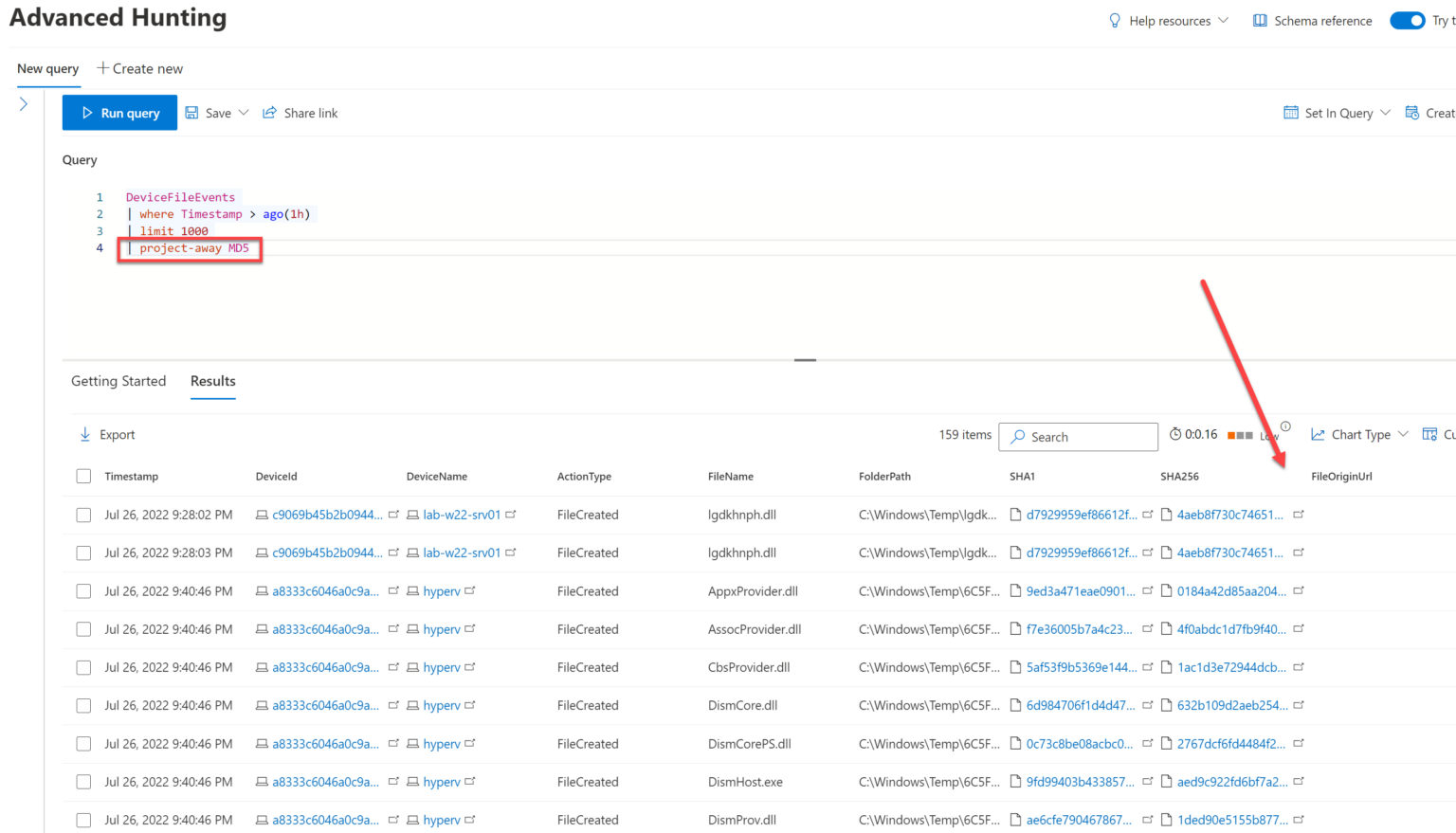The image size is (1456, 833).
Task: Click the Export download icon
Action: (x=85, y=434)
